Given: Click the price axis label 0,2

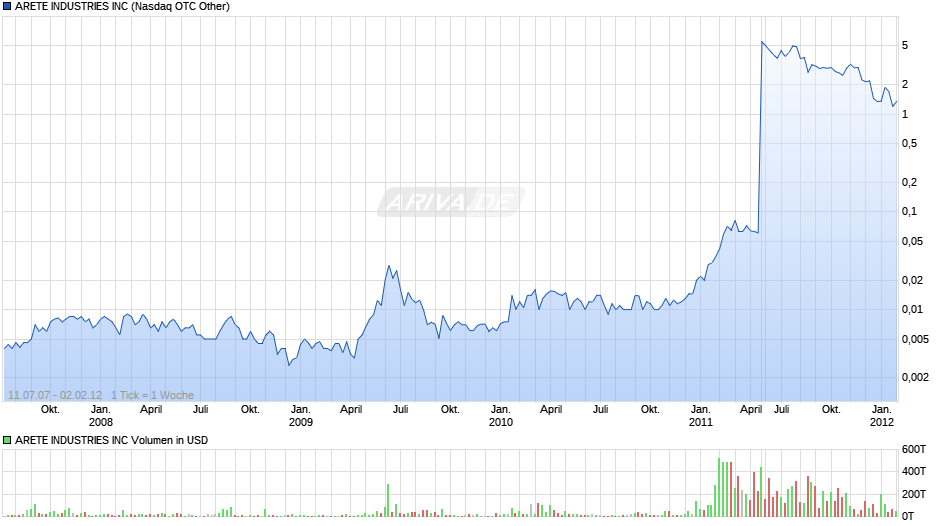Looking at the screenshot, I should point(909,182).
